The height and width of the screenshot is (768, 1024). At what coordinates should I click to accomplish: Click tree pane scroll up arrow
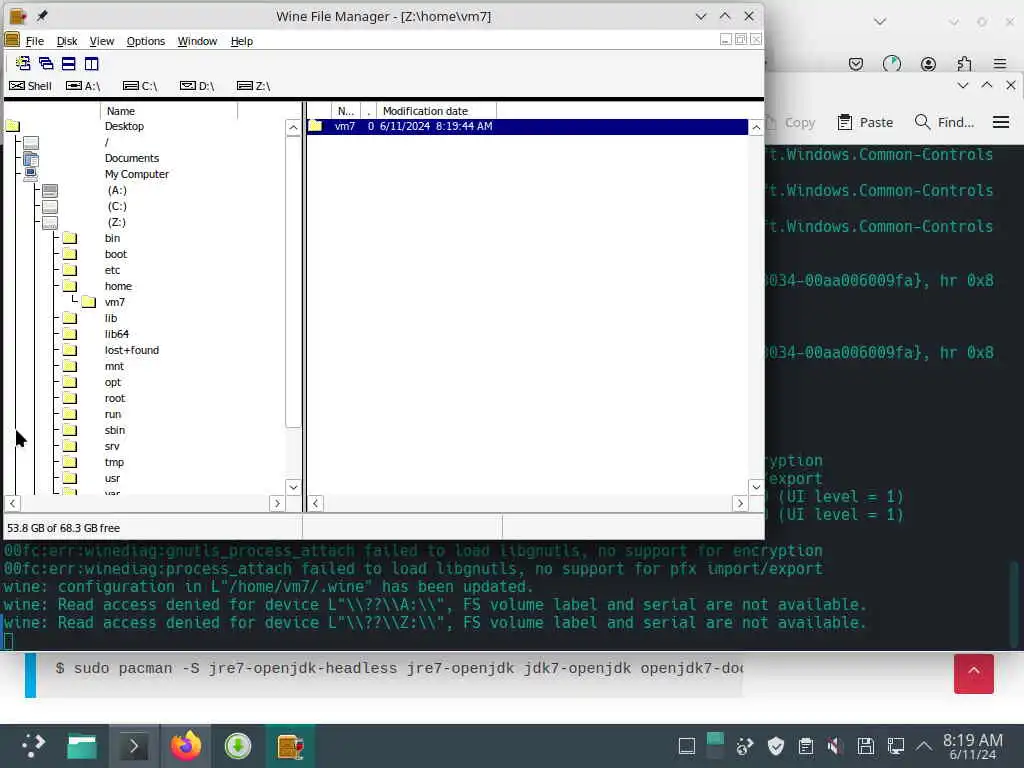click(x=293, y=127)
